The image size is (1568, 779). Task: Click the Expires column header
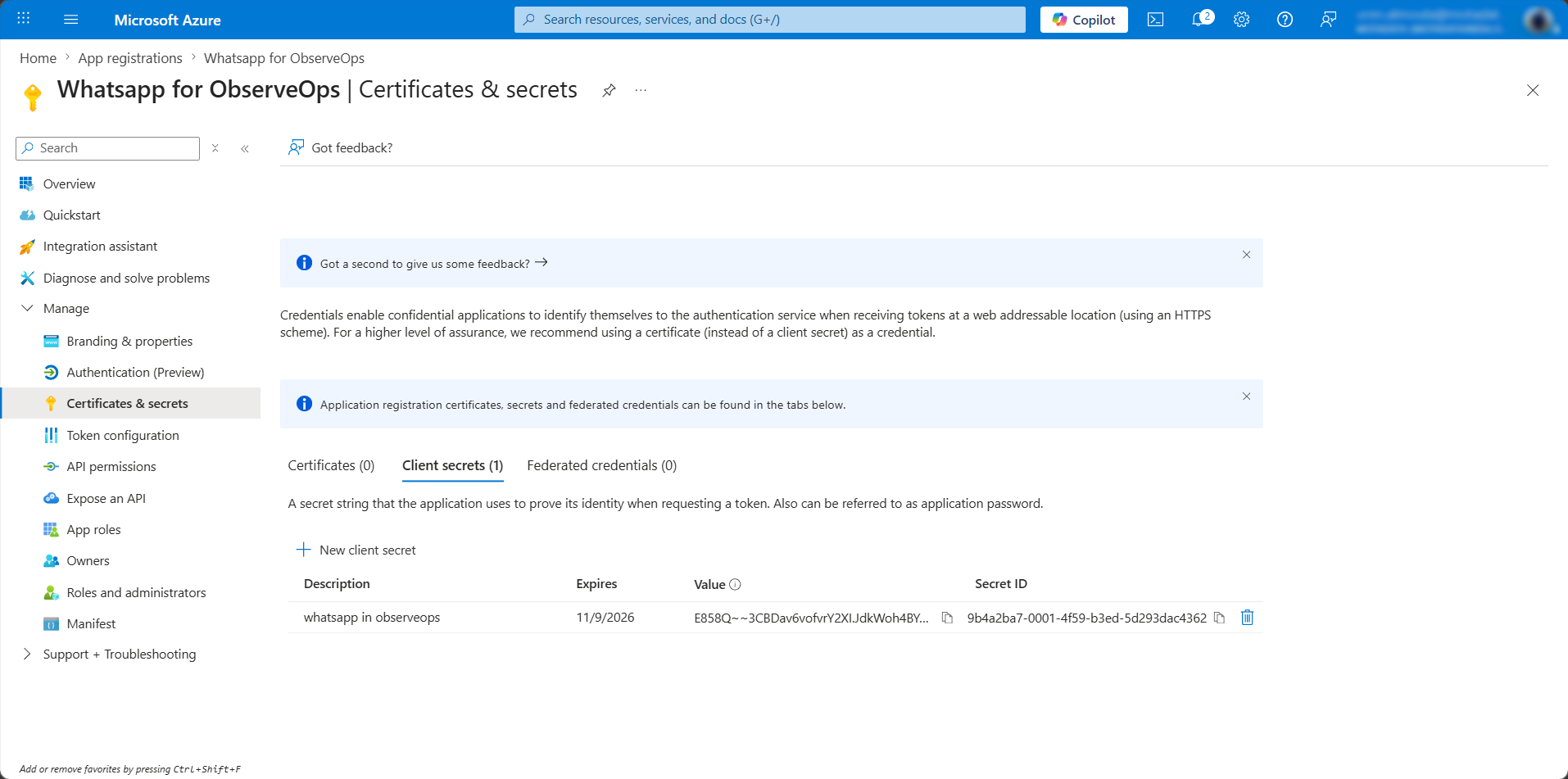coord(596,583)
